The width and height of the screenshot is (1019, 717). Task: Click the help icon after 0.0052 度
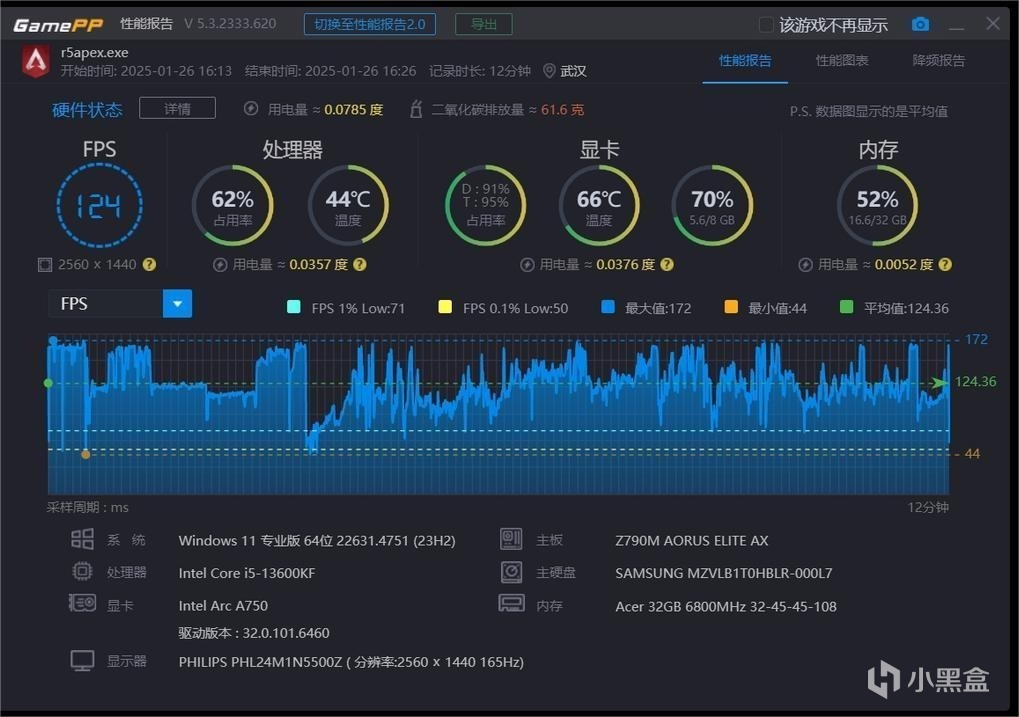[x=946, y=265]
